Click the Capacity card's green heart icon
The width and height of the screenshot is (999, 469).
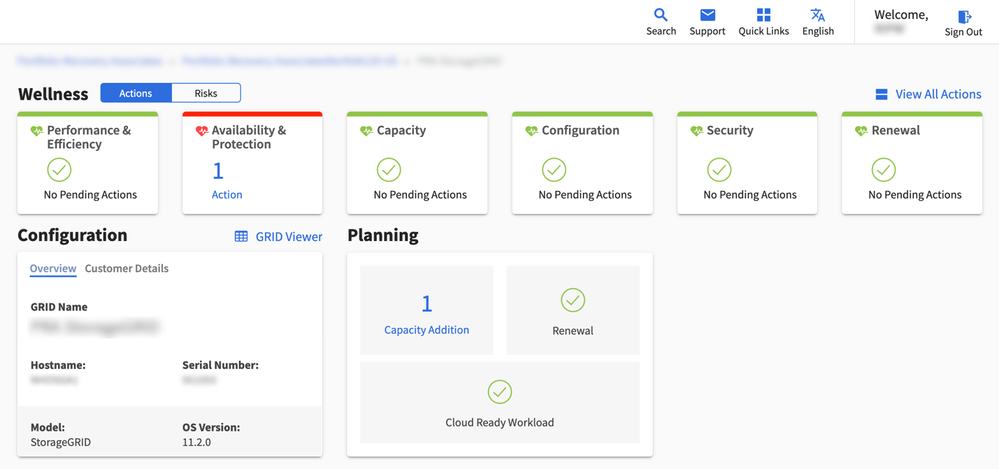tap(366, 131)
